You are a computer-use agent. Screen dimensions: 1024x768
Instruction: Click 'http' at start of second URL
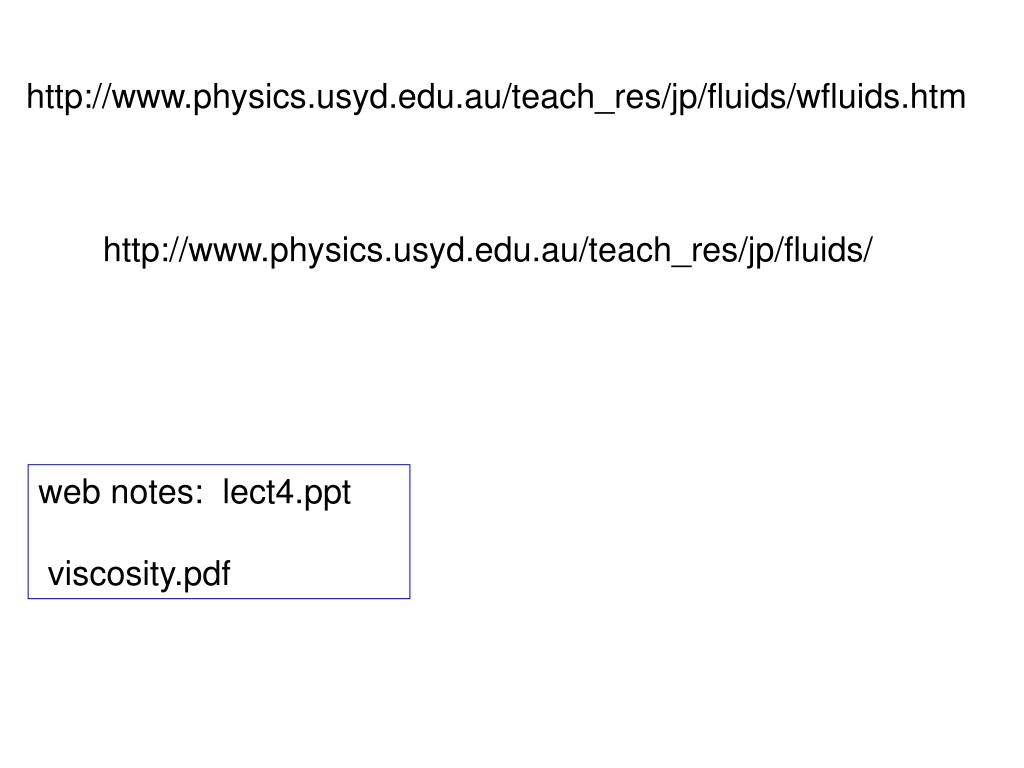[x=132, y=251]
